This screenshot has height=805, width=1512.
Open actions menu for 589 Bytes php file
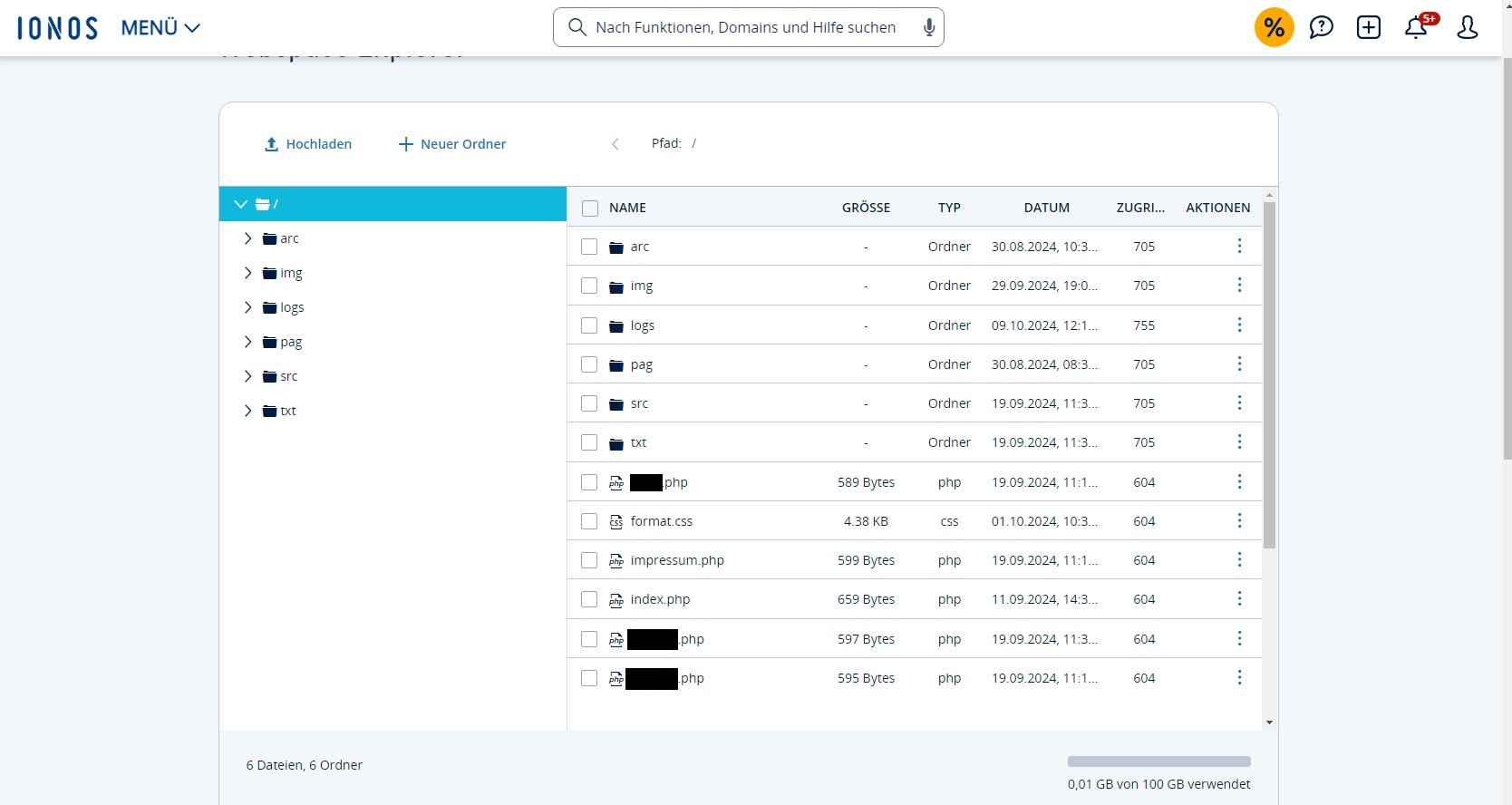tap(1239, 481)
